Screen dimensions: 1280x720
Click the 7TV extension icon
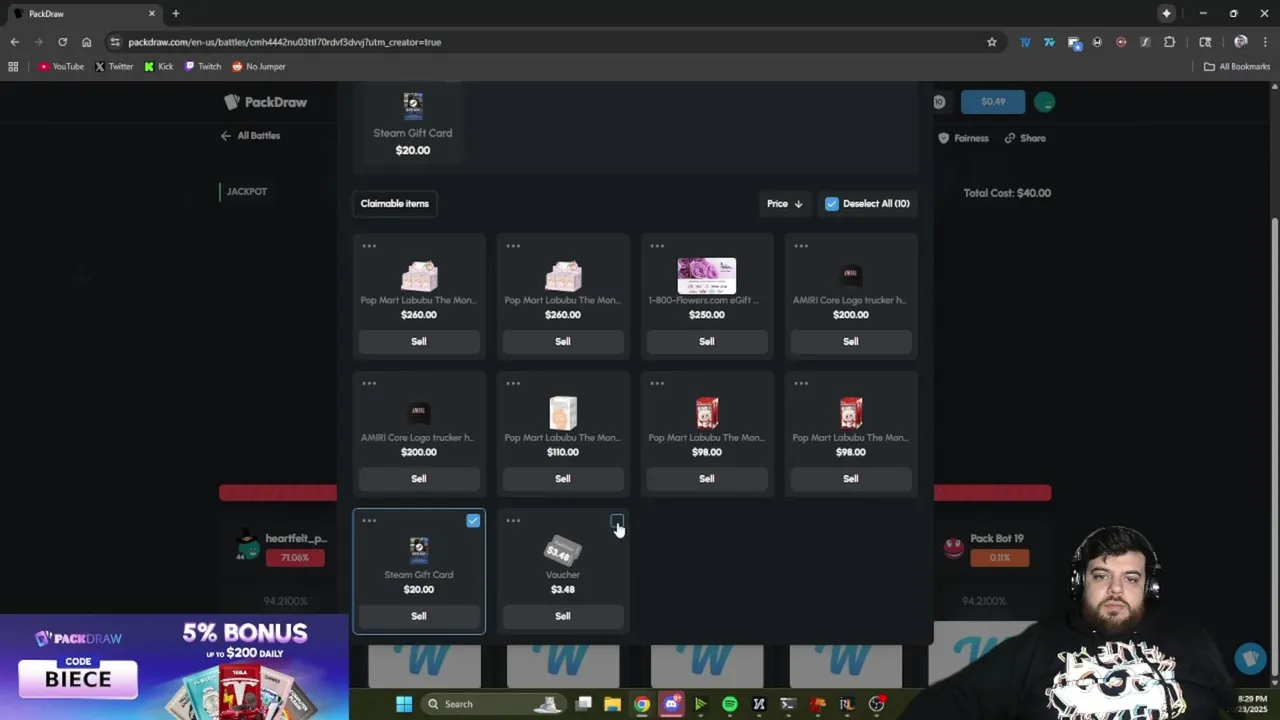pyautogui.click(x=1049, y=42)
